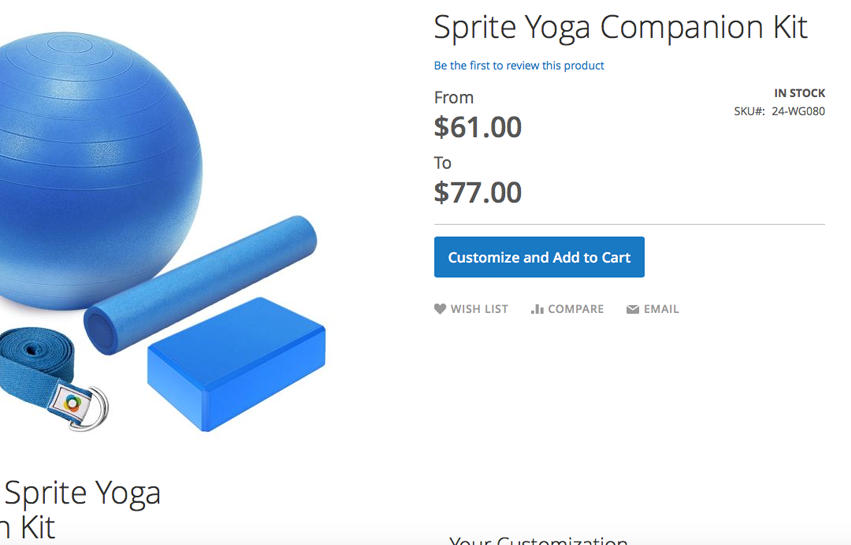Click the envelope Email icon
Screen dimensions: 851x545
coord(633,310)
